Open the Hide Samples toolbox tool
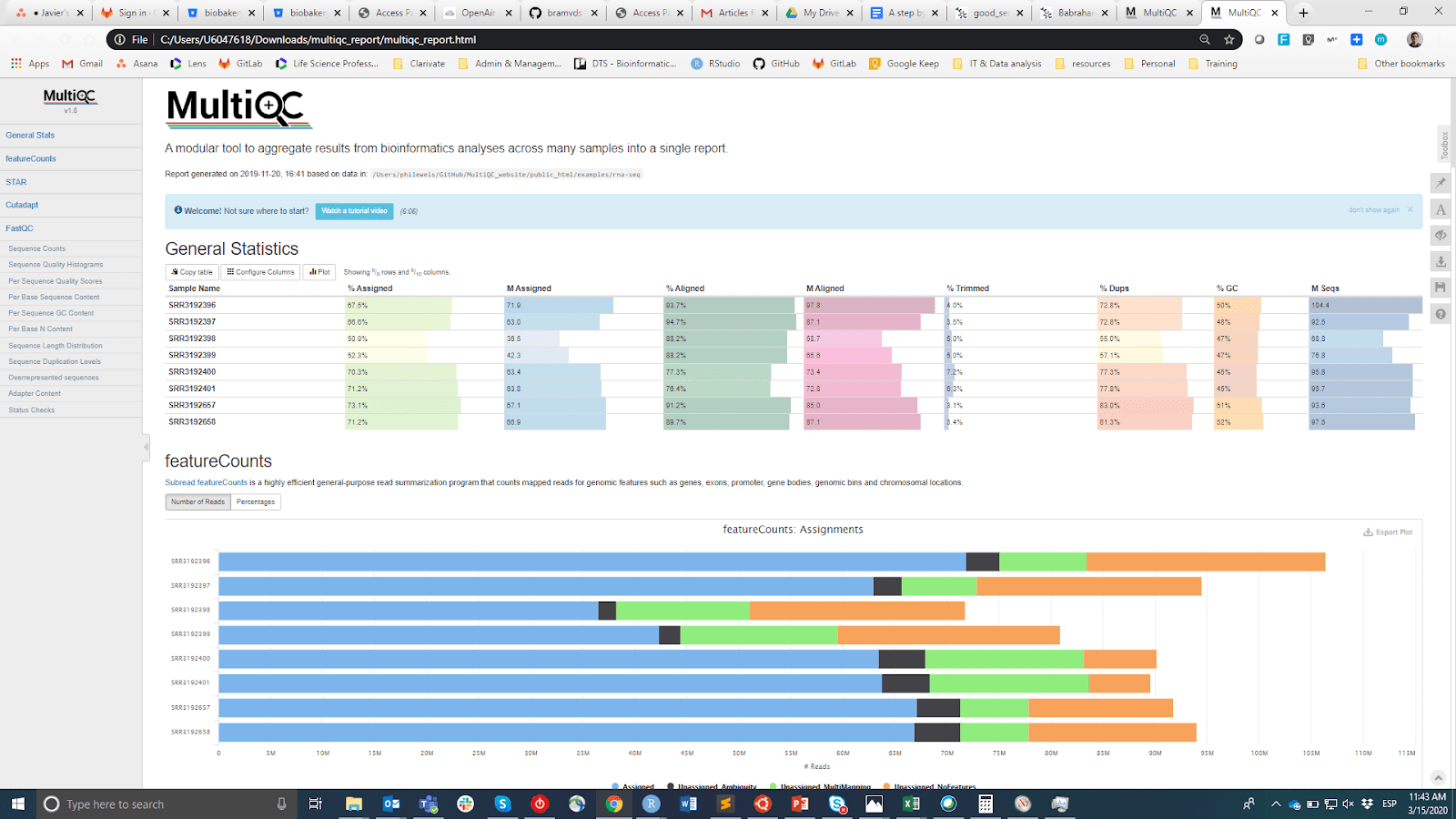 1441,235
